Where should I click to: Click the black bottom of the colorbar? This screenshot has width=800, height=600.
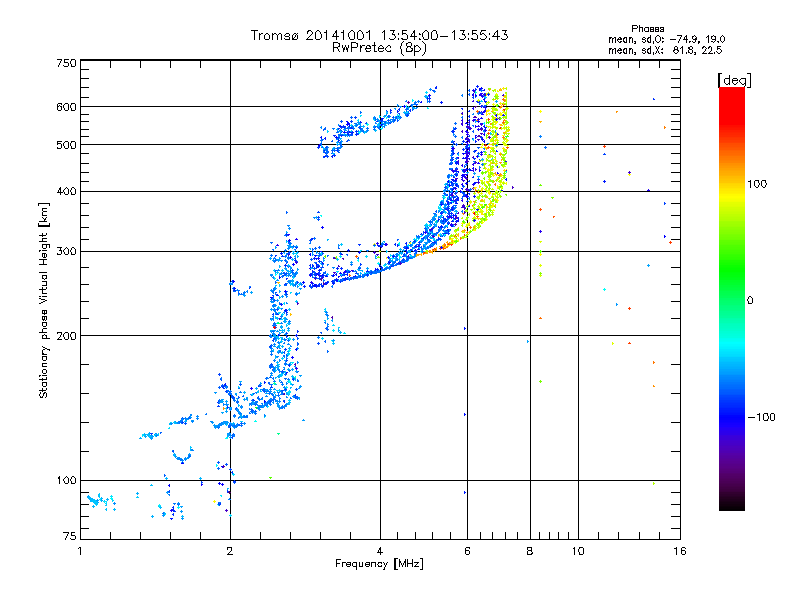(732, 503)
